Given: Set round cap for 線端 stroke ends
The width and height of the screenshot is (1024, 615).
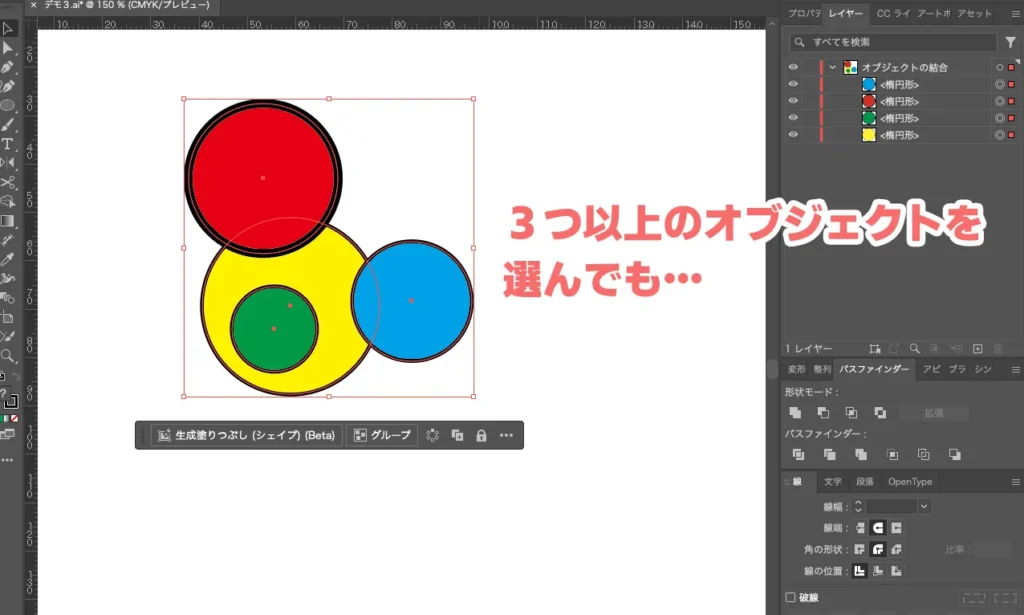Looking at the screenshot, I should pyautogui.click(x=878, y=527).
